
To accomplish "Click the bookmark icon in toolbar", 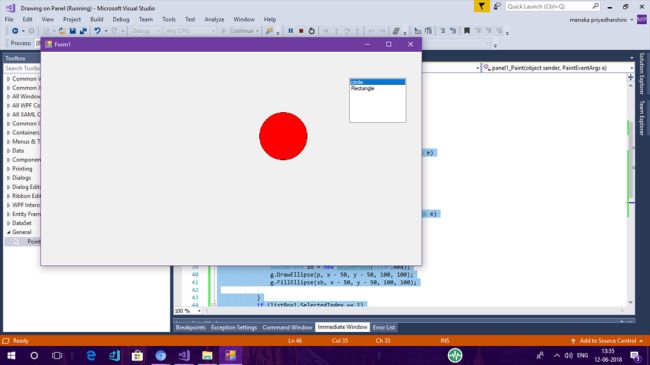I will [x=467, y=31].
